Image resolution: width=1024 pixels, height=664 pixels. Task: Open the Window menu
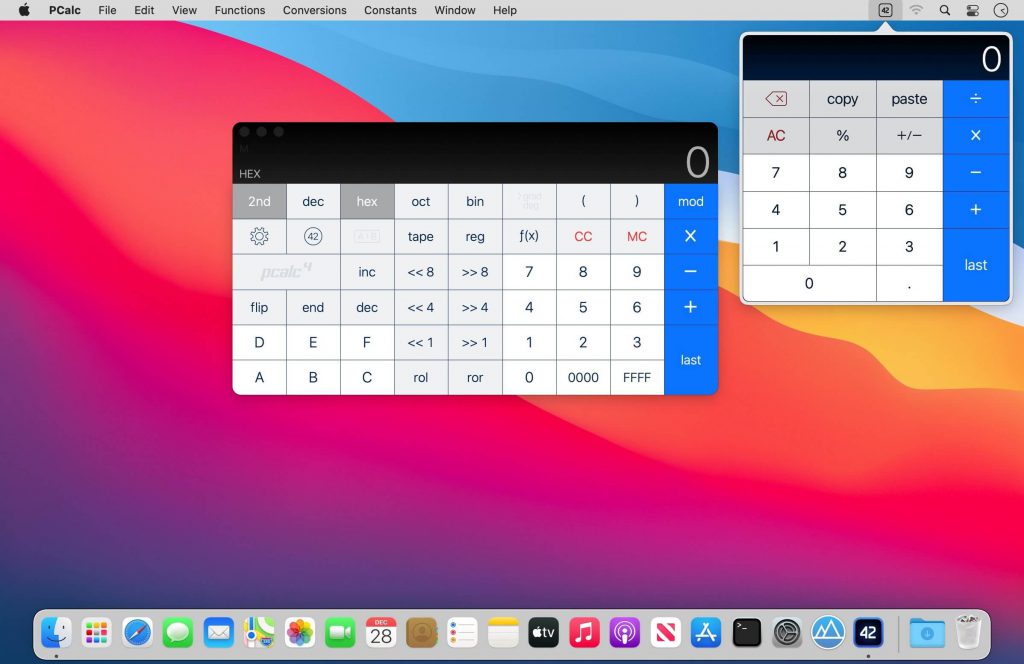pyautogui.click(x=455, y=10)
